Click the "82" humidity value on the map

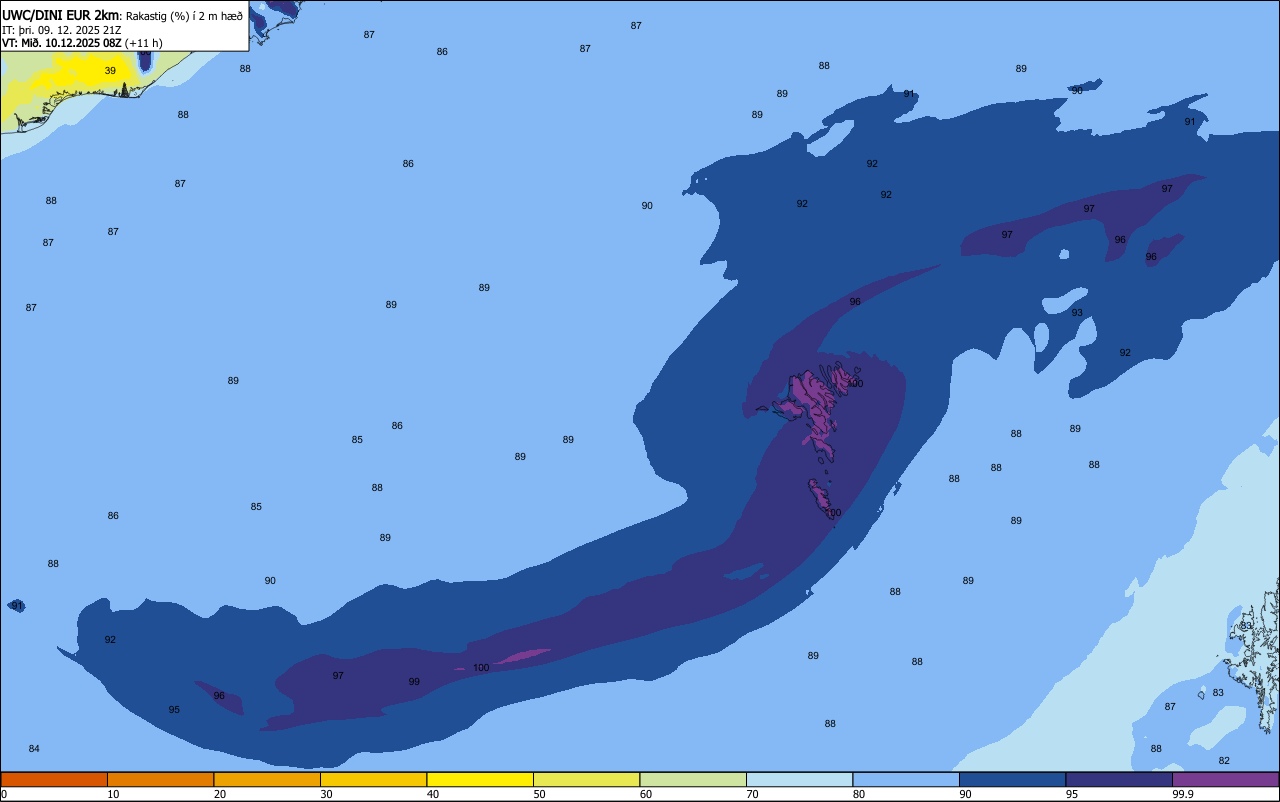pos(1224,761)
